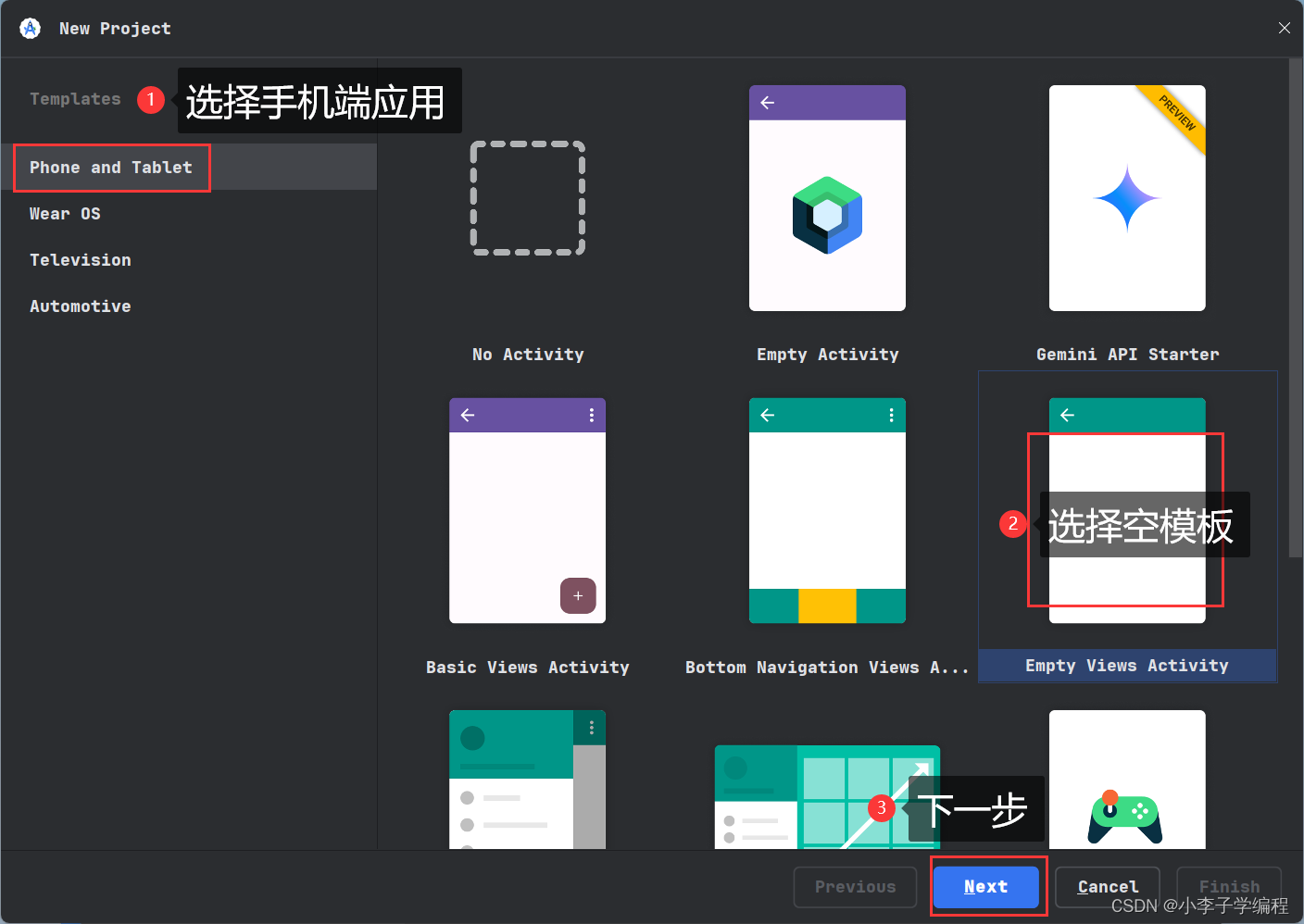Click the Cancel button
The height and width of the screenshot is (924, 1304).
tap(1107, 886)
